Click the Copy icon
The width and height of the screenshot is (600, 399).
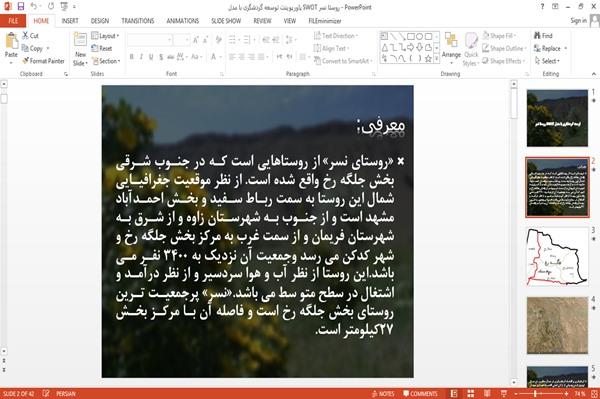(x=25, y=48)
